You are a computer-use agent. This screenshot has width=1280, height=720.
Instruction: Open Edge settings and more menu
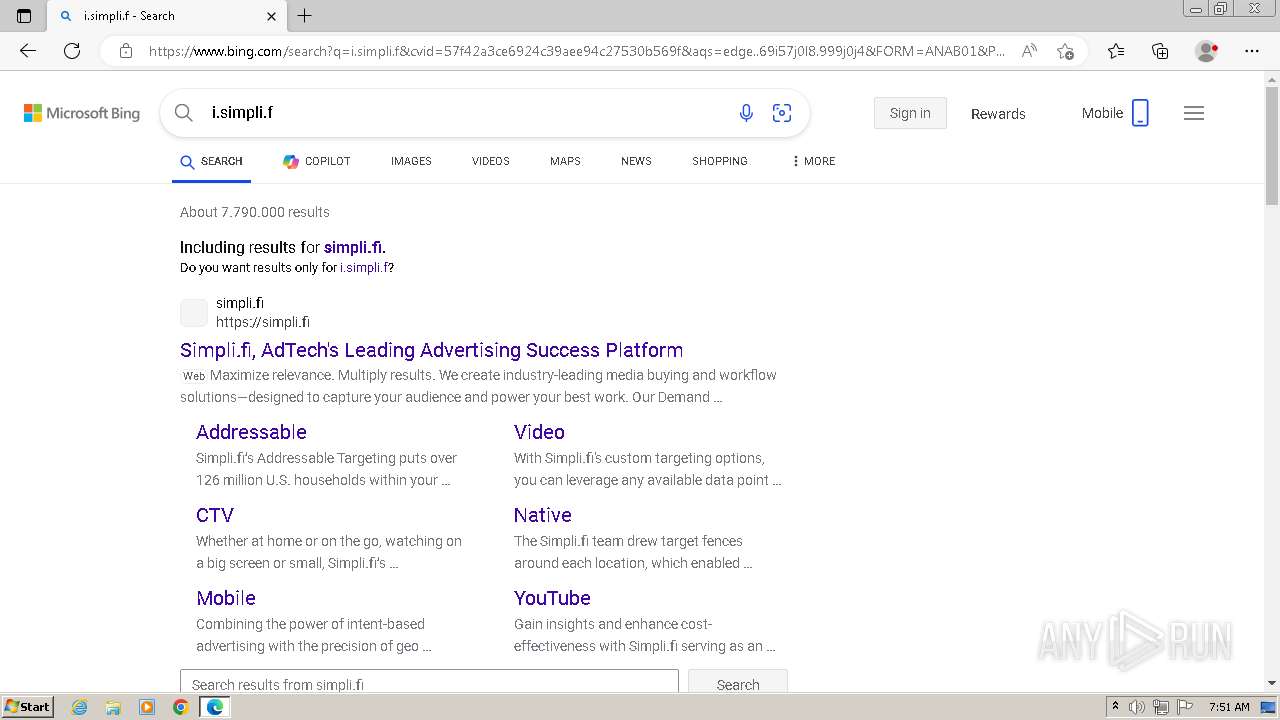click(1252, 51)
